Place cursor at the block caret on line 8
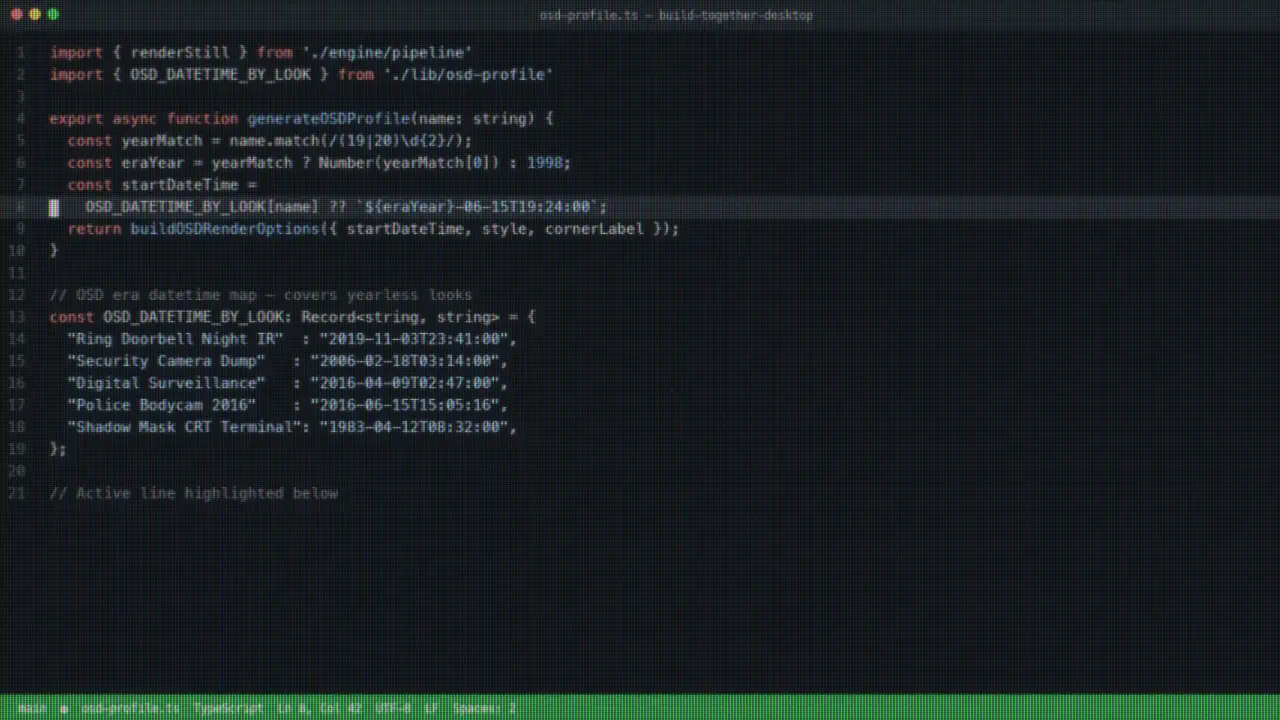1280x720 pixels. coord(54,207)
